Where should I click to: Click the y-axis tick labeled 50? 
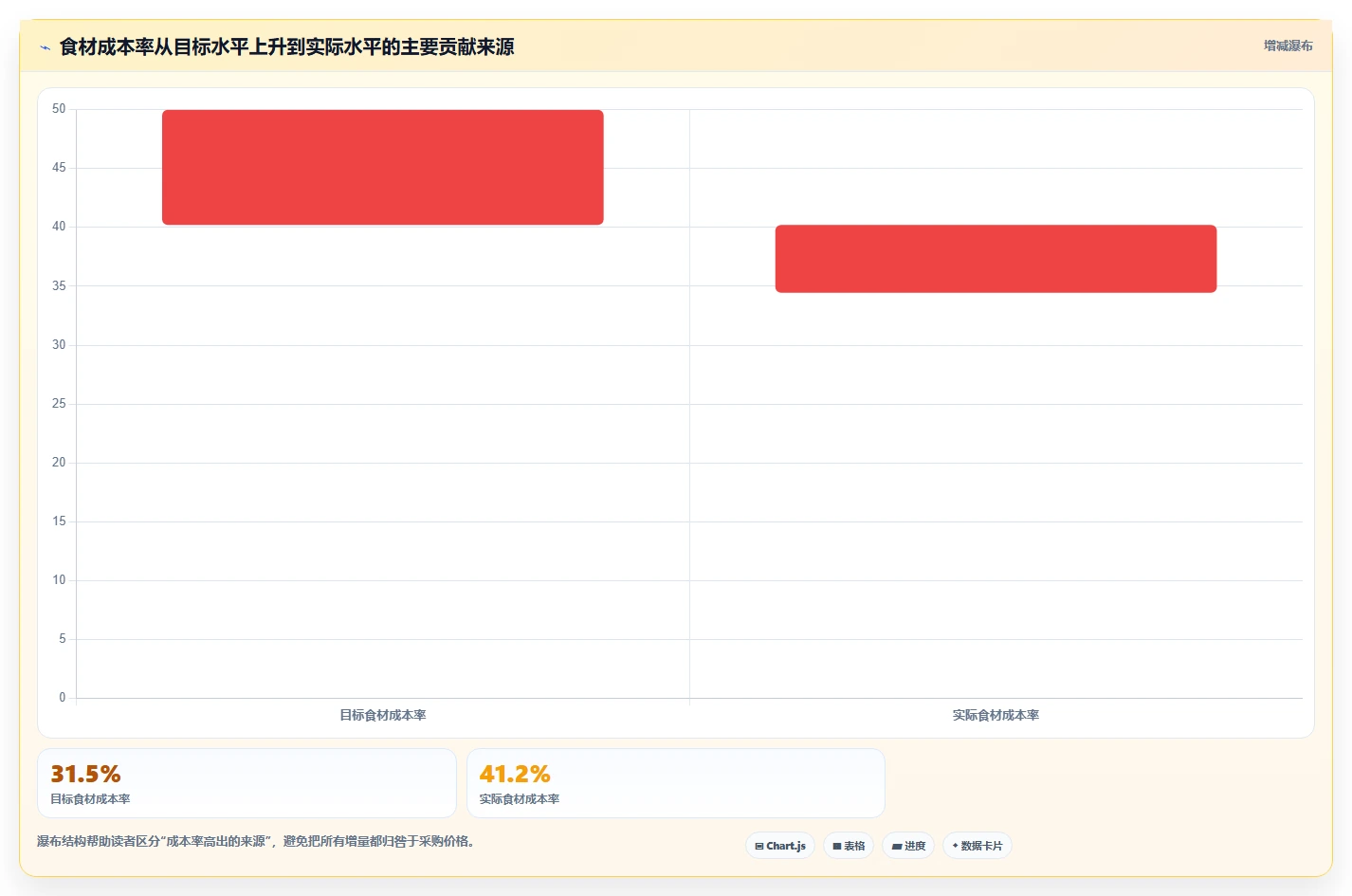tap(59, 109)
